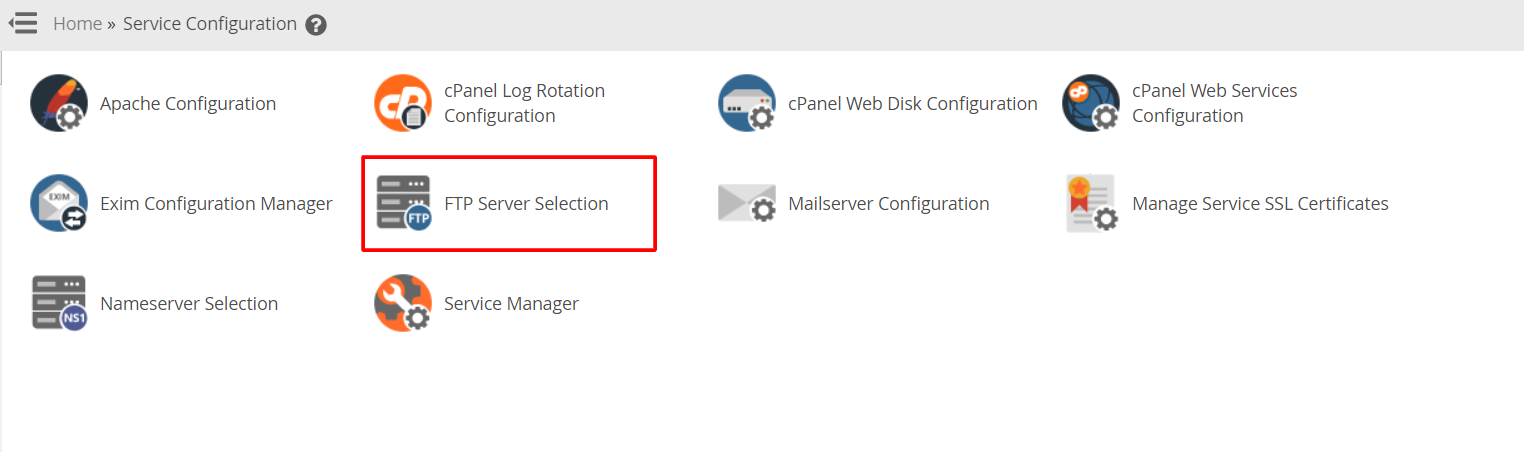Collapse the sidebar navigation menu
This screenshot has width=1524, height=452.
click(23, 23)
